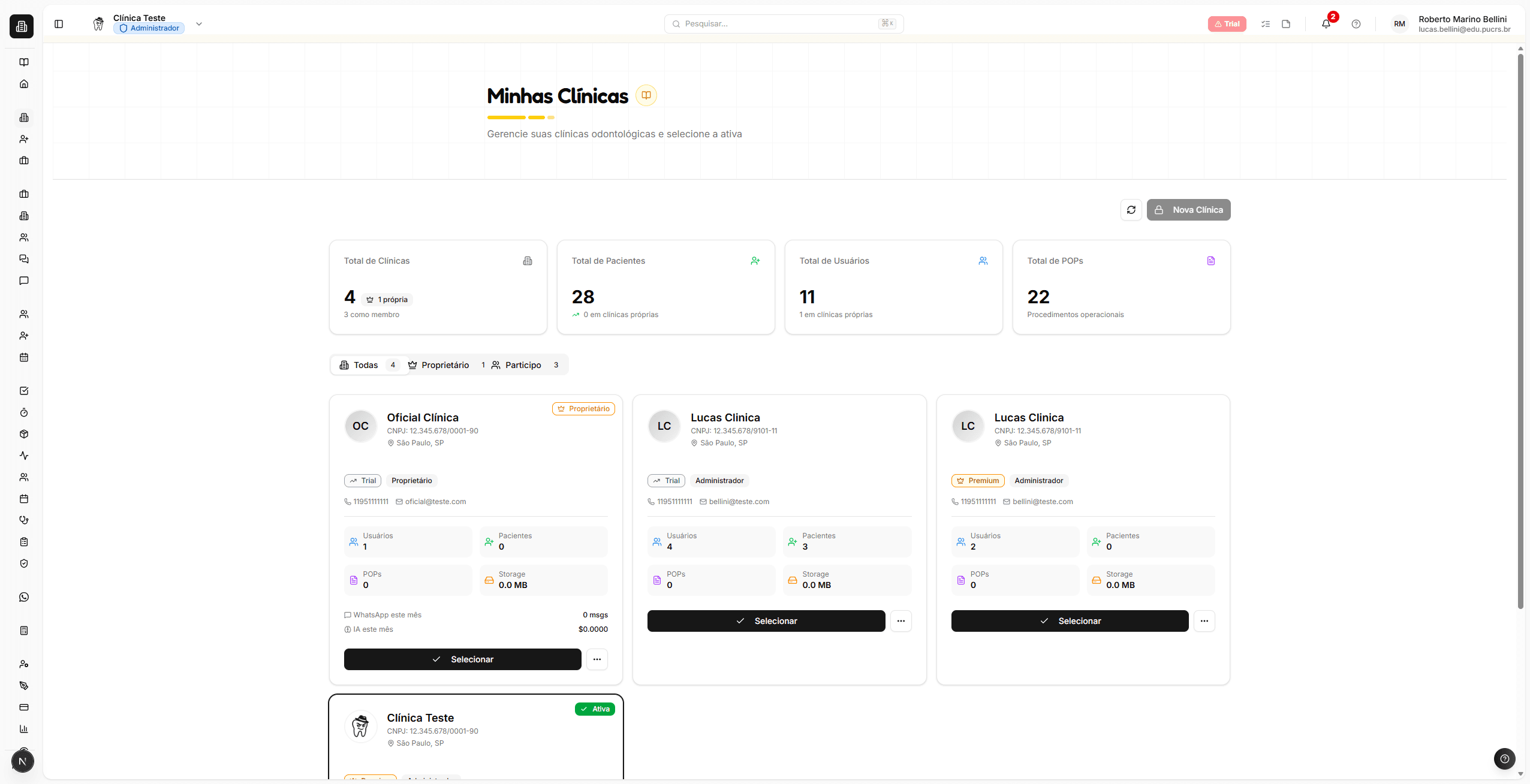Open the WhatsApp icon in sidebar
1530x784 pixels.
click(x=24, y=597)
